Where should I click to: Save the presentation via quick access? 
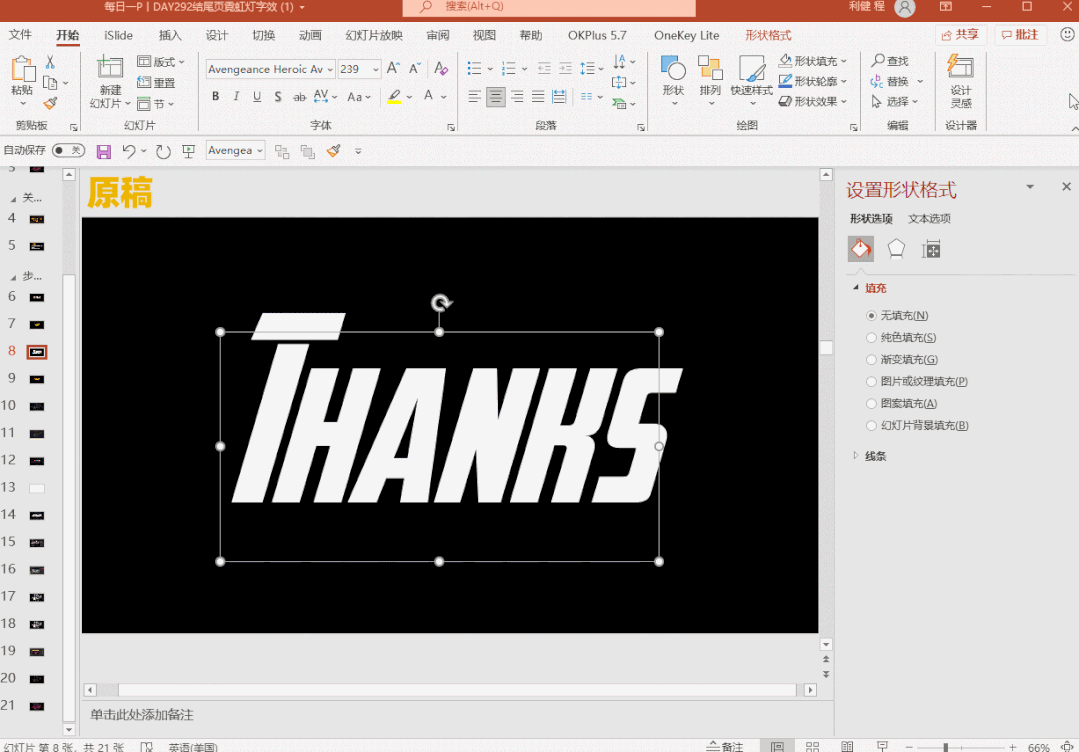[103, 151]
